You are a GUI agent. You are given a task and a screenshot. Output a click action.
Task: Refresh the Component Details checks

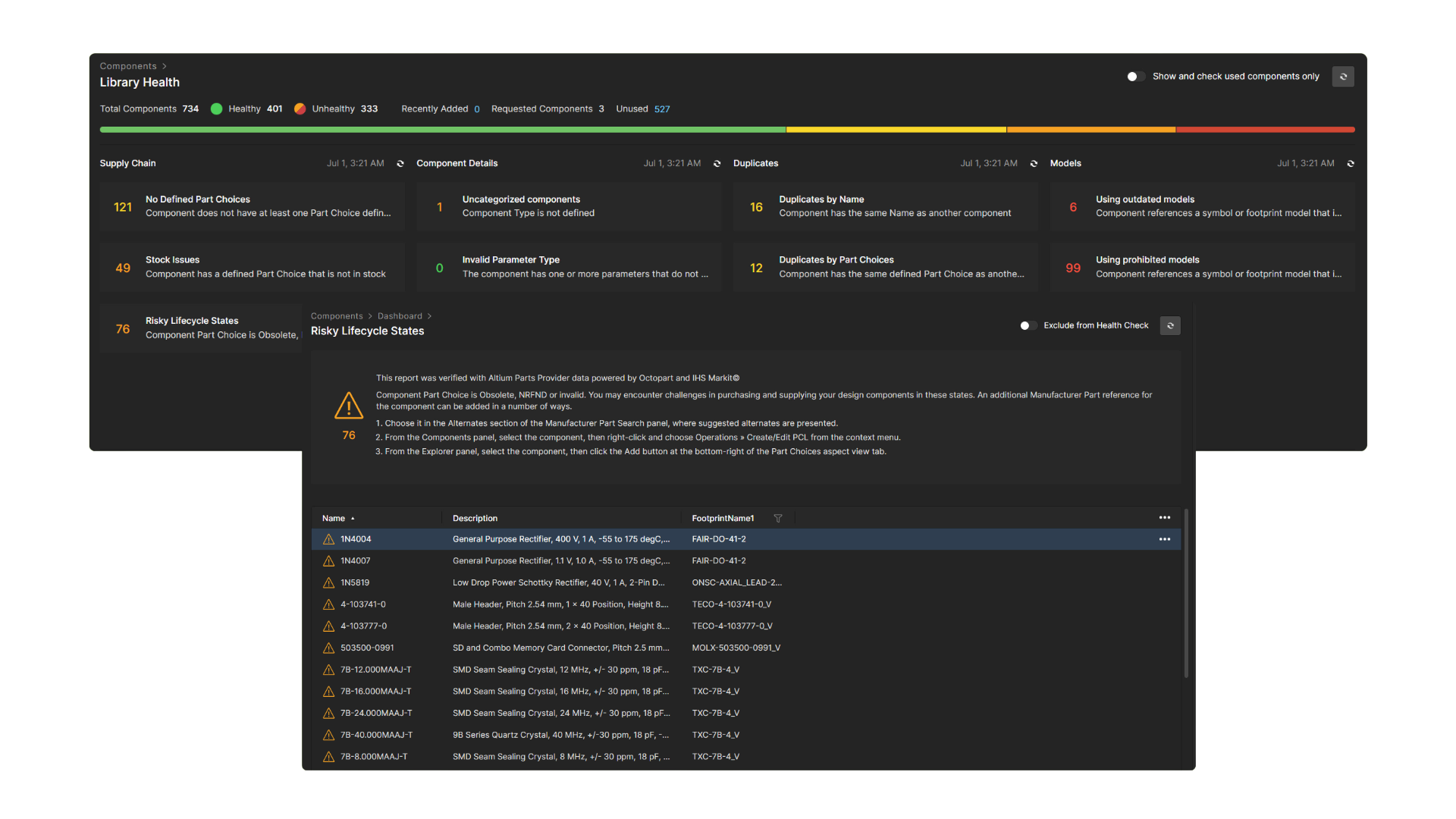[717, 164]
